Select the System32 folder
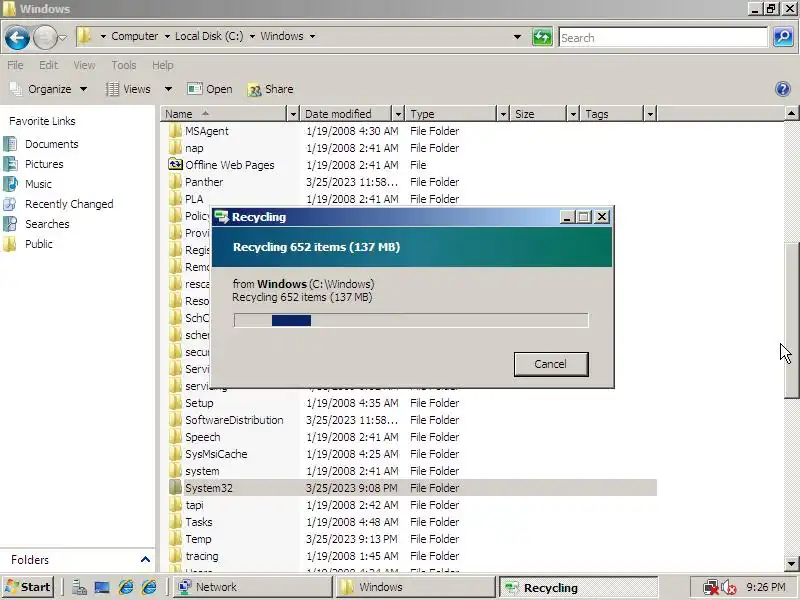 [208, 488]
